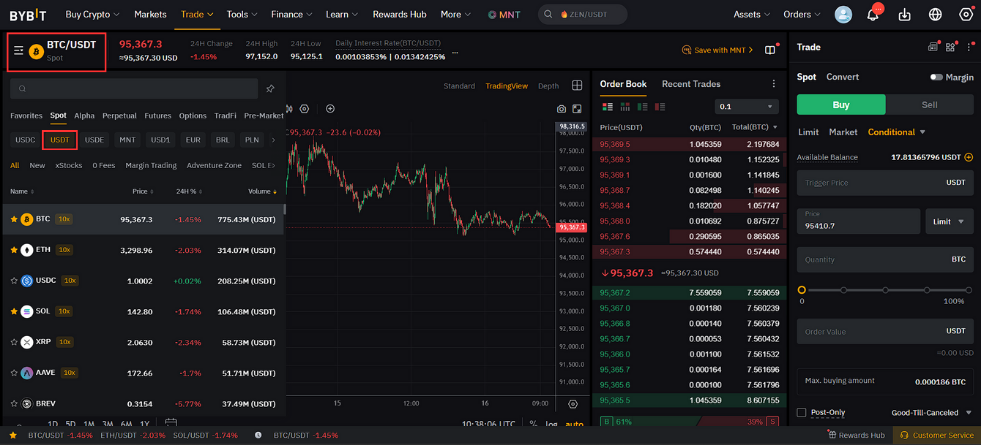The width and height of the screenshot is (981, 446).
Task: Open the multi-chart grid layout icon
Action: (x=577, y=86)
